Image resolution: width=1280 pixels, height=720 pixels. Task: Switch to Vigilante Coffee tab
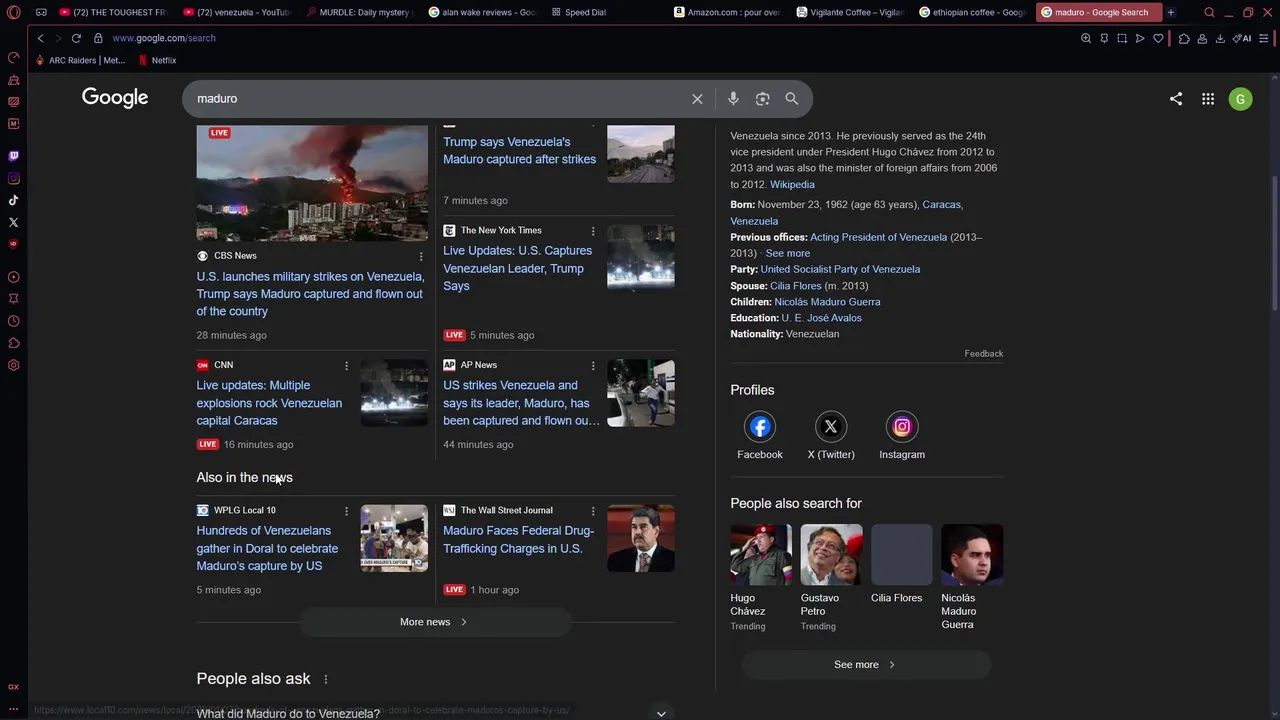[x=851, y=12]
